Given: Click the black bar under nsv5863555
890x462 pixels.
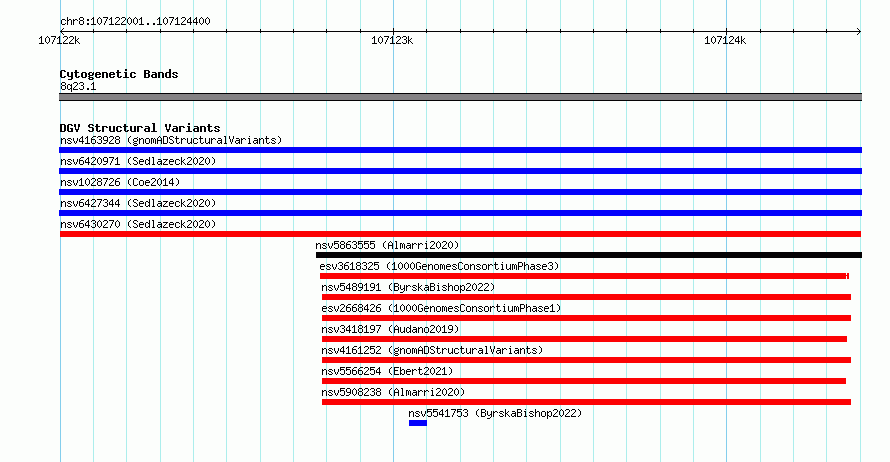Looking at the screenshot, I should pos(589,255).
